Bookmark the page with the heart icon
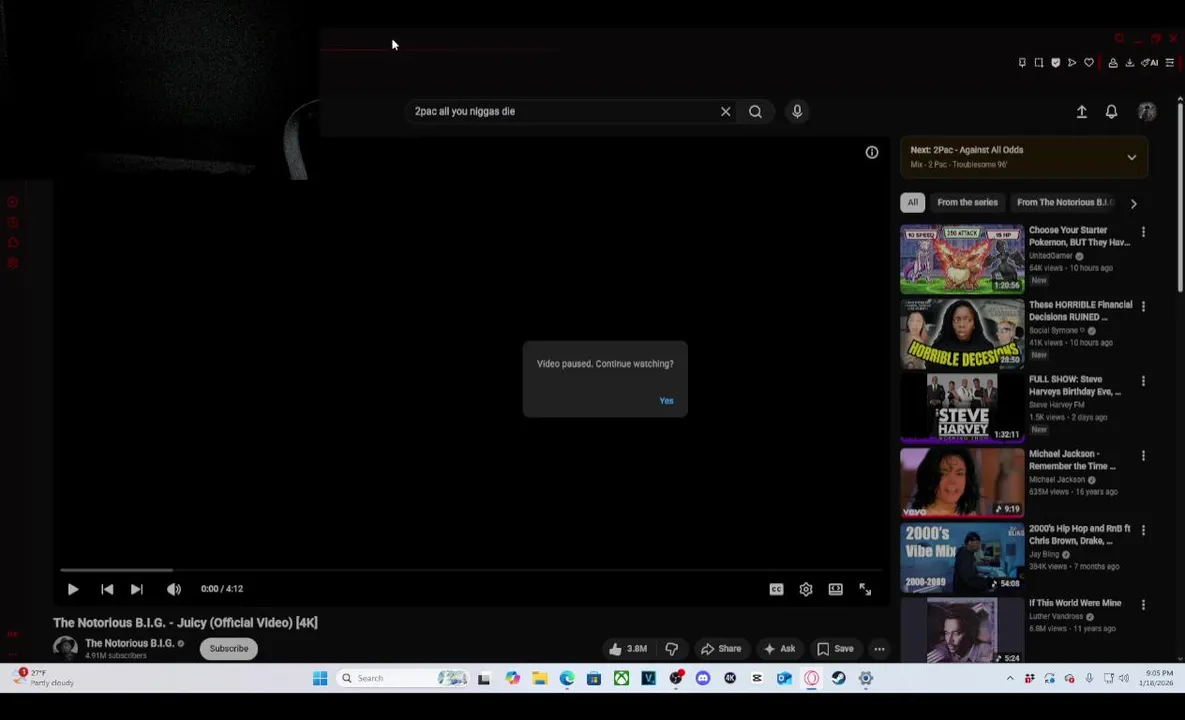 click(x=1088, y=63)
